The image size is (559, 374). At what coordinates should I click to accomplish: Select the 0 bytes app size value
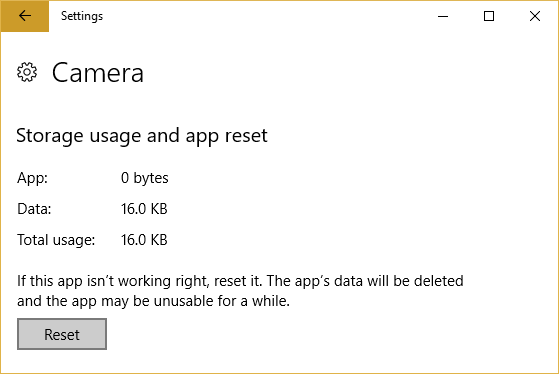click(x=144, y=178)
